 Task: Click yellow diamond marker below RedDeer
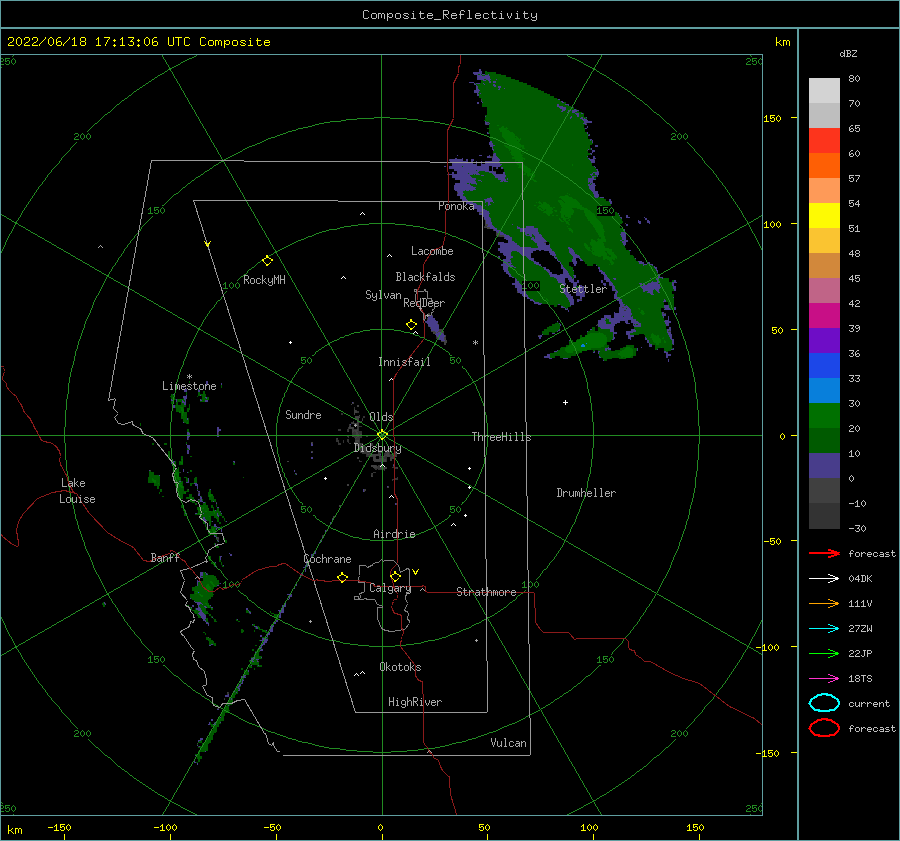[412, 325]
